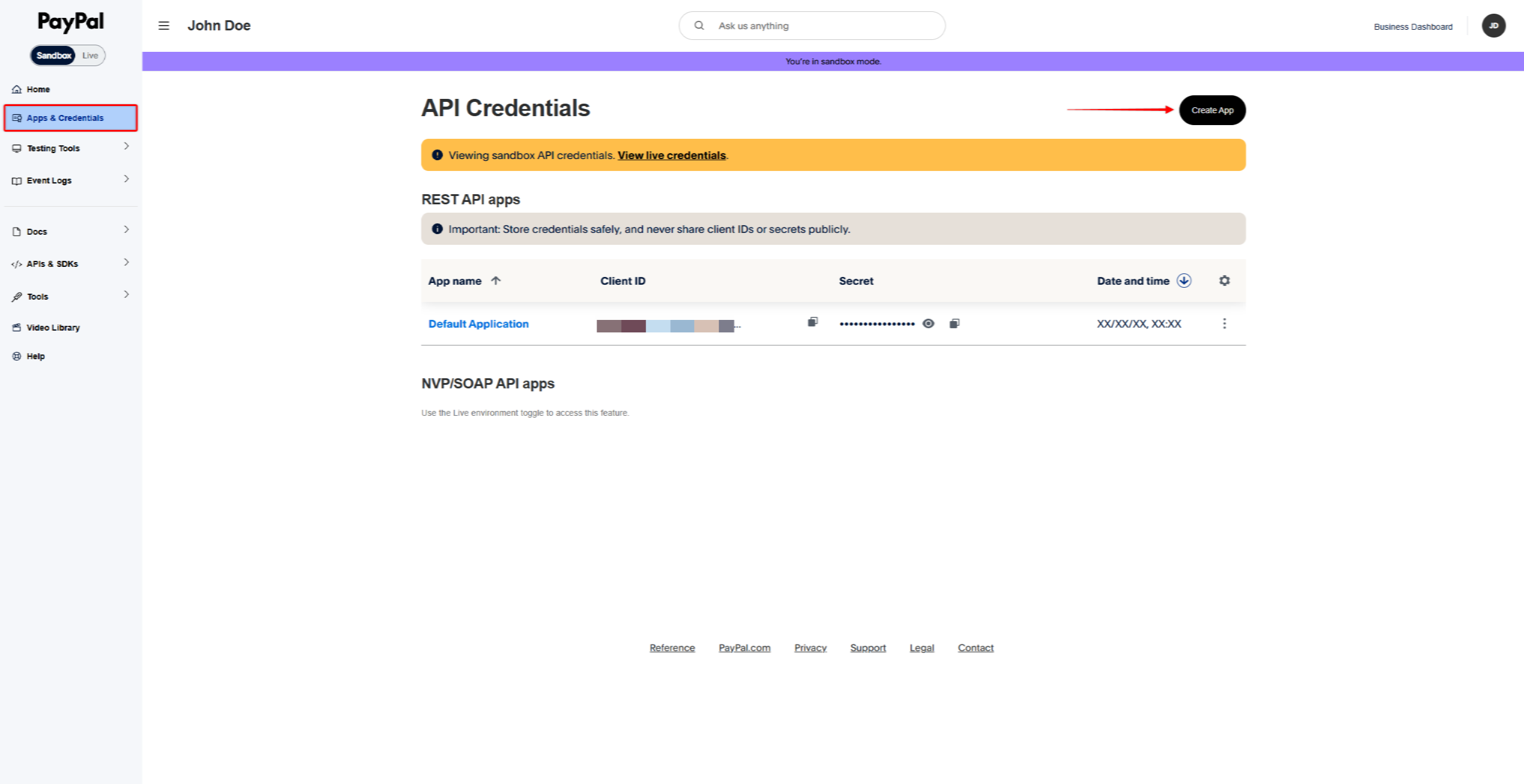Open the View live credentials link
The image size is (1524, 784).
coord(672,155)
